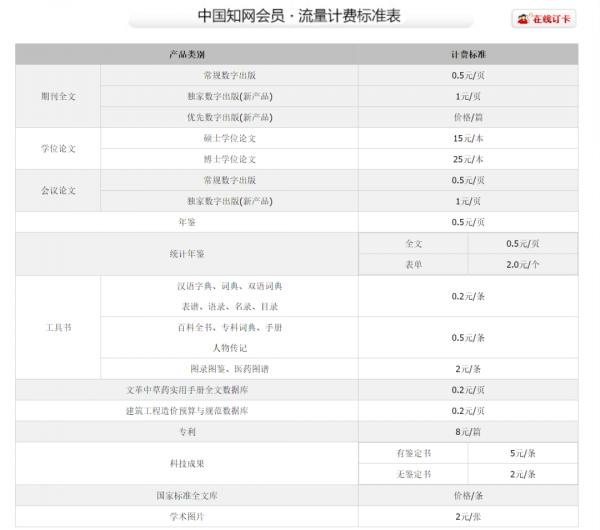The height and width of the screenshot is (530, 600).
Task: Click the 统计年鉴 row label
Action: [x=187, y=254]
